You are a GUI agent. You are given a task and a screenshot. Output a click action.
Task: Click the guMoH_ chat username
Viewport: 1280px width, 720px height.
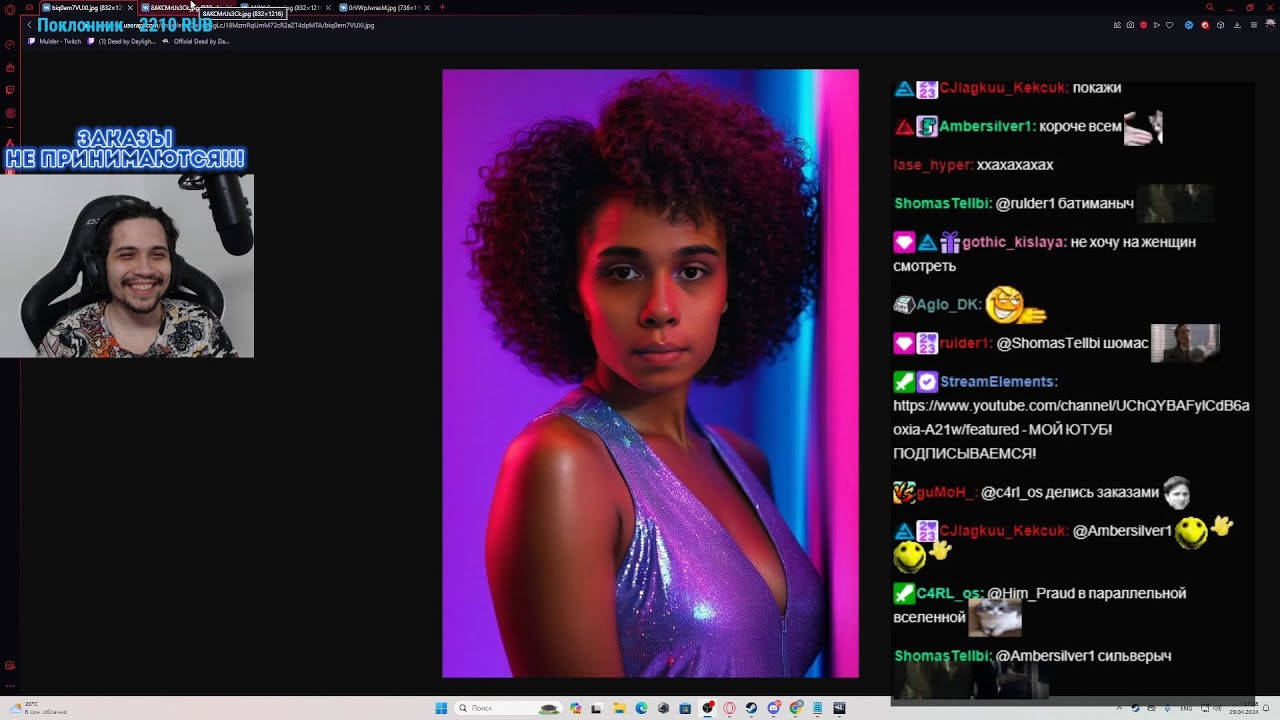(946, 492)
